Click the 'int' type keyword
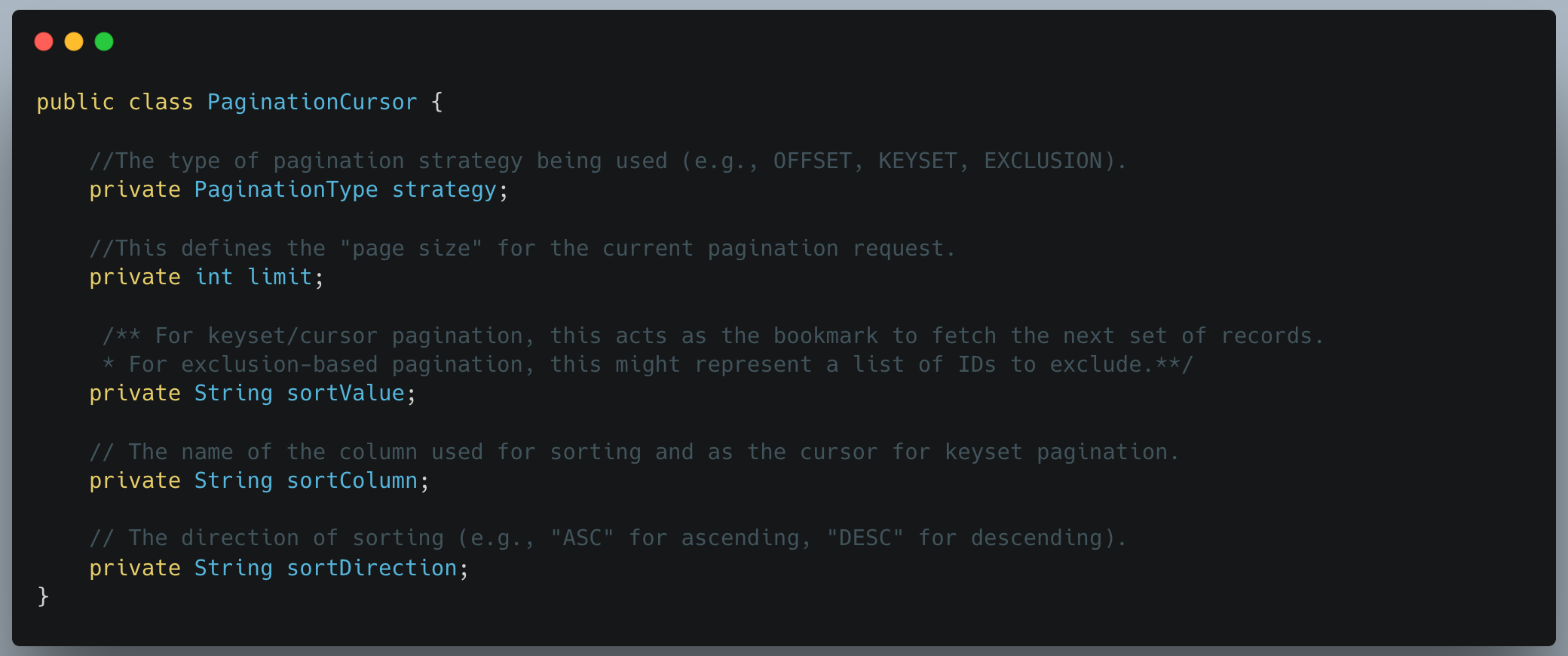Viewport: 1568px width, 656px height. coord(214,277)
